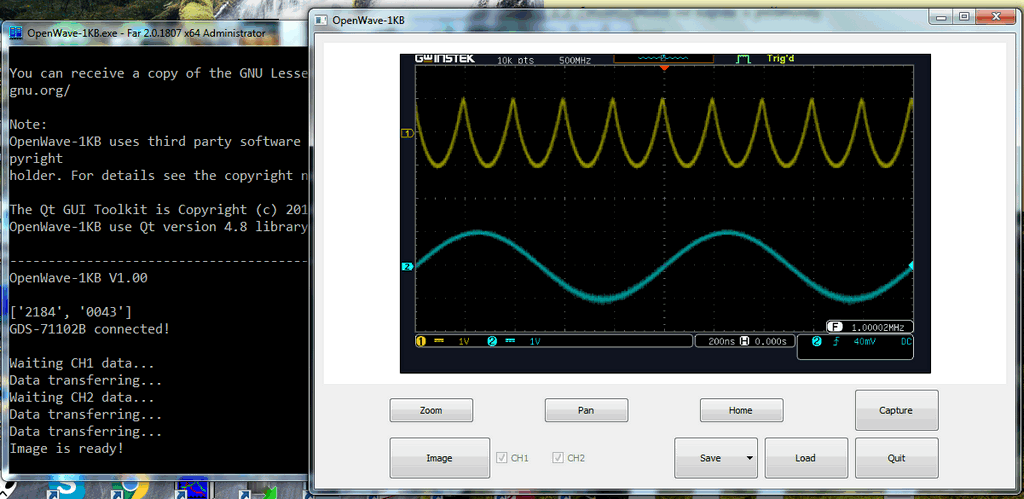The height and width of the screenshot is (499, 1024).
Task: Click the green trigger pulse icon
Action: pos(743,60)
